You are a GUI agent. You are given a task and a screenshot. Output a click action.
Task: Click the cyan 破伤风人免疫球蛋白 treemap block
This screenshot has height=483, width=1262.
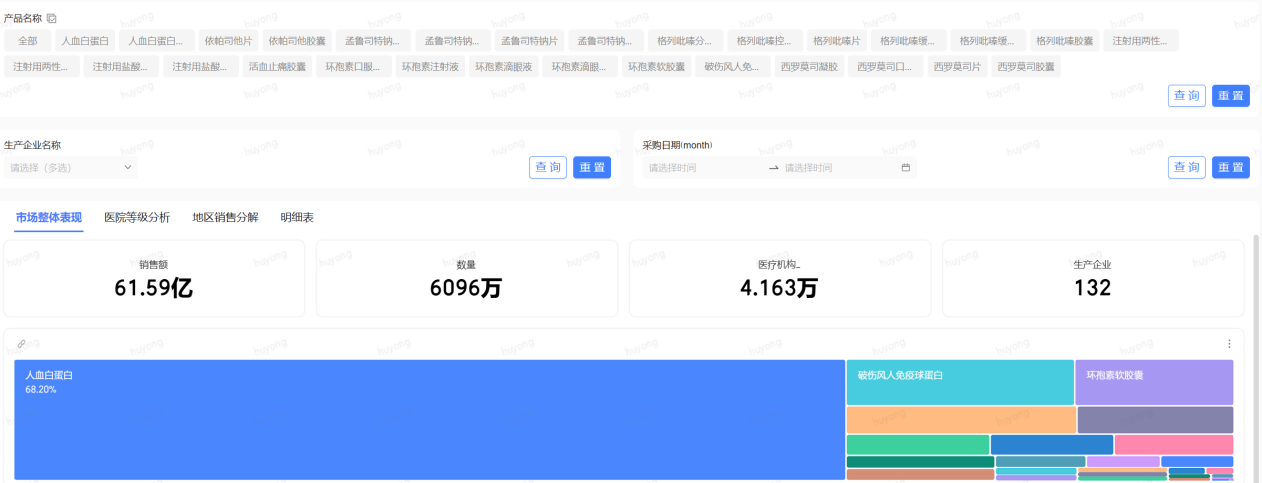click(x=959, y=383)
